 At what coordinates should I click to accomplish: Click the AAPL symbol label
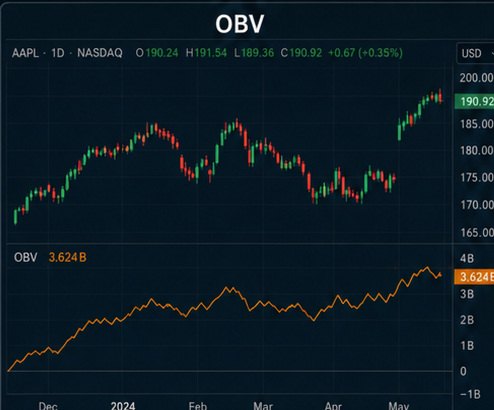(x=25, y=53)
